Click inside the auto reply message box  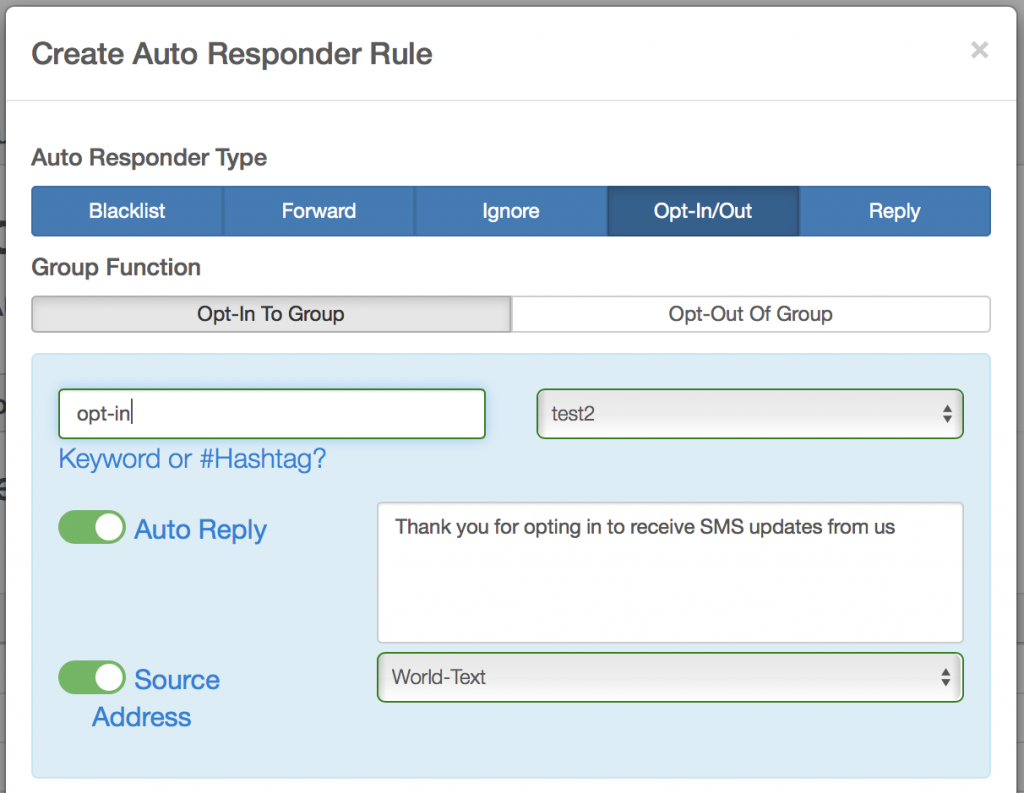(x=668, y=570)
